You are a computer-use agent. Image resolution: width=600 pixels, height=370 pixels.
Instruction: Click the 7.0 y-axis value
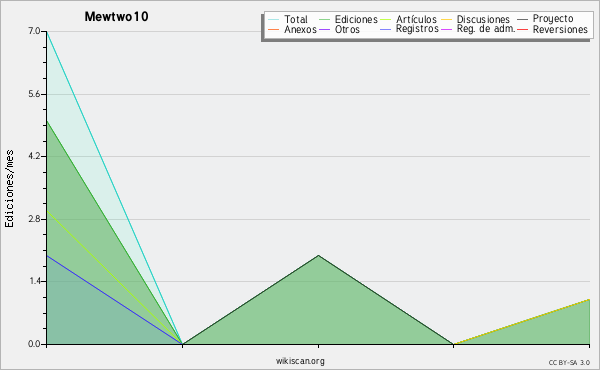coord(34,31)
